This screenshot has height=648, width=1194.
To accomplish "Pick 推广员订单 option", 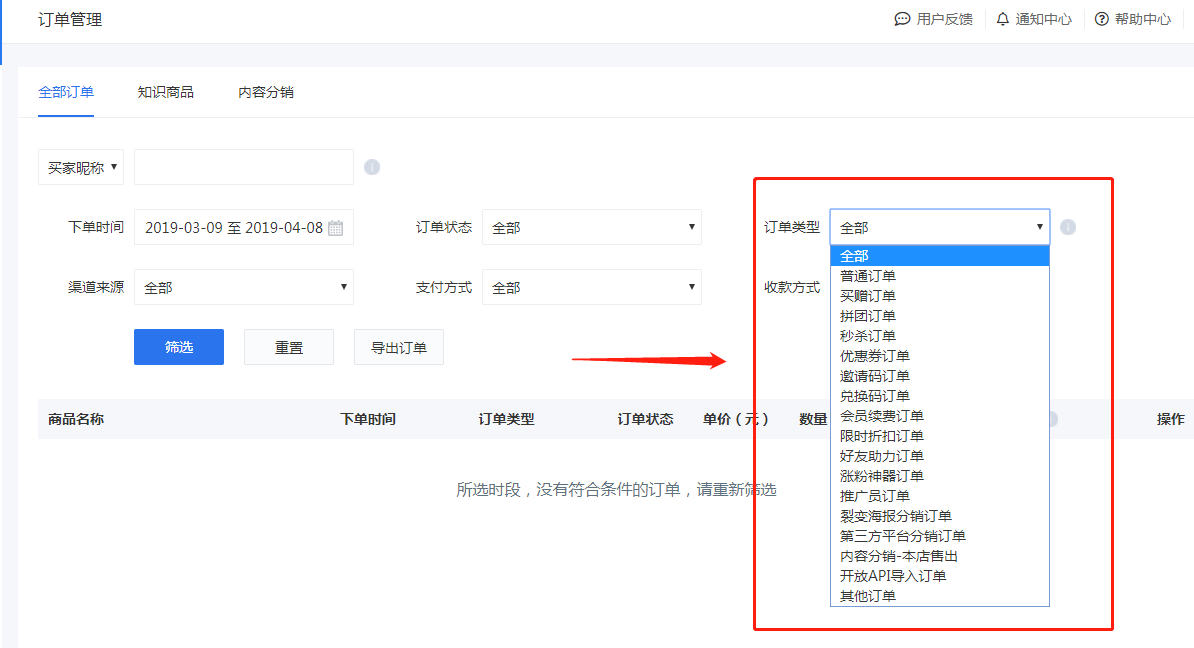I will 940,496.
